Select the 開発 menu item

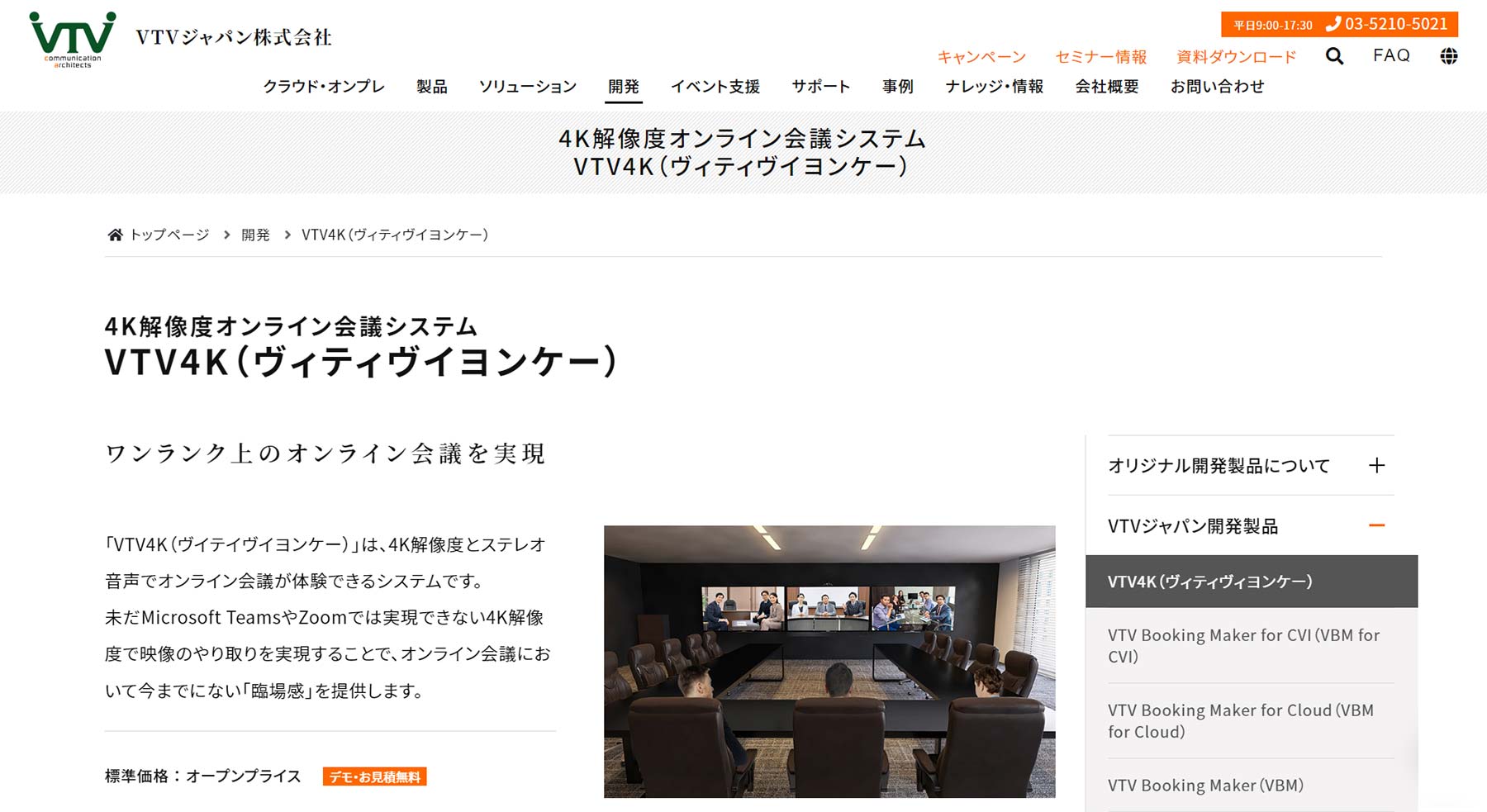(x=624, y=87)
